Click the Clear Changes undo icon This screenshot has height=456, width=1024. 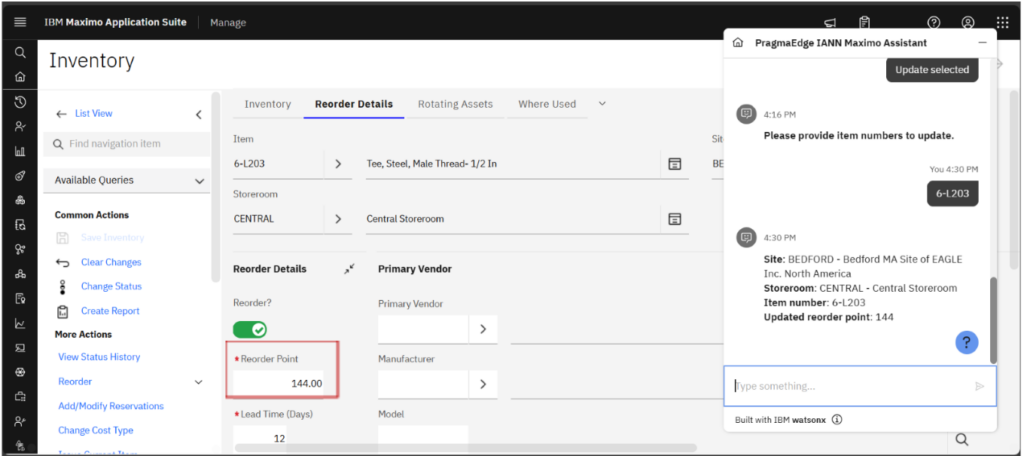click(x=63, y=263)
